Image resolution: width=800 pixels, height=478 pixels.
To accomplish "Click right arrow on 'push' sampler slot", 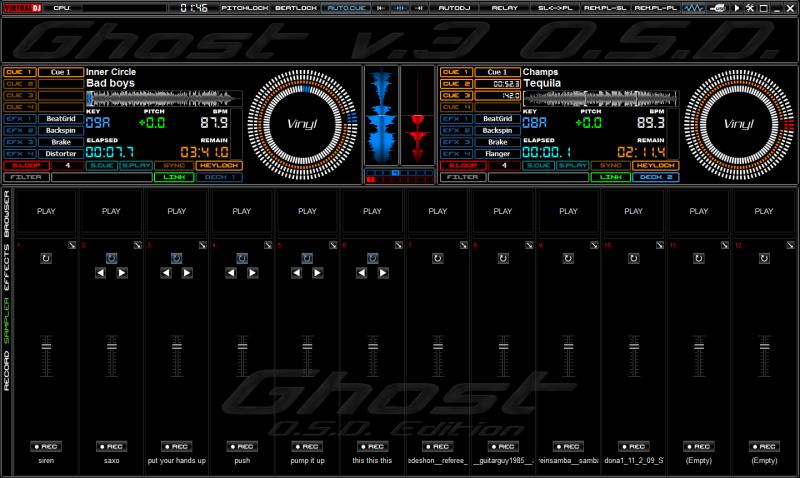I will (253, 273).
